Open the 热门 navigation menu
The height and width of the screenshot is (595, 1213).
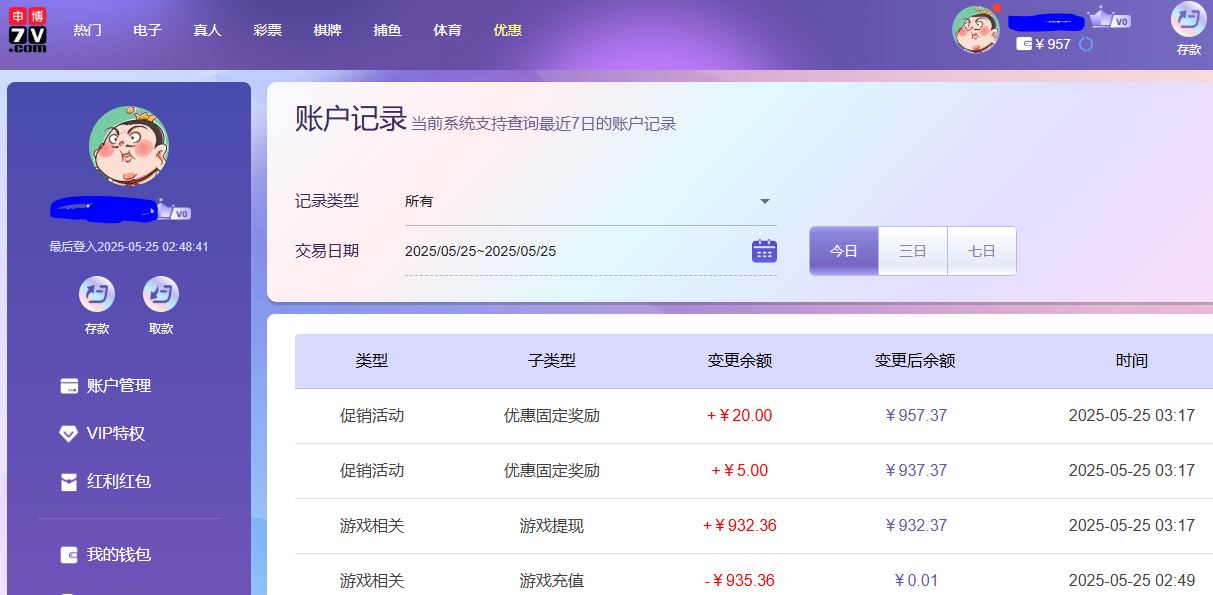coord(87,30)
